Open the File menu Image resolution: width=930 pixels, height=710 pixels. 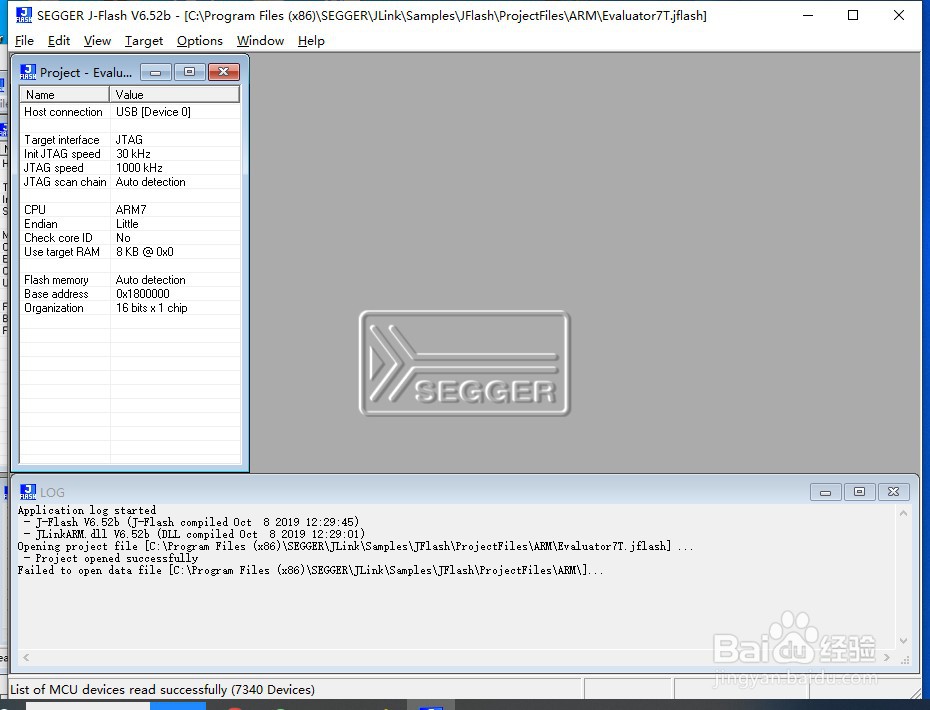(x=24, y=41)
